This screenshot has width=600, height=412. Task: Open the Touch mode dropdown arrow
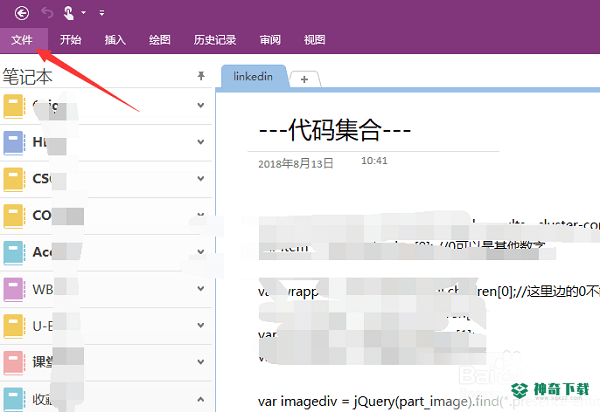[x=83, y=13]
